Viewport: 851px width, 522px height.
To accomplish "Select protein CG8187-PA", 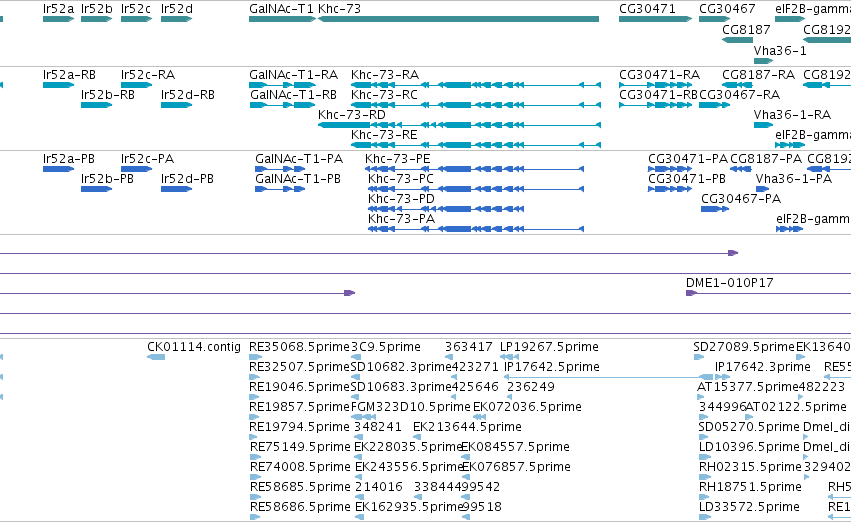I will pos(766,158).
